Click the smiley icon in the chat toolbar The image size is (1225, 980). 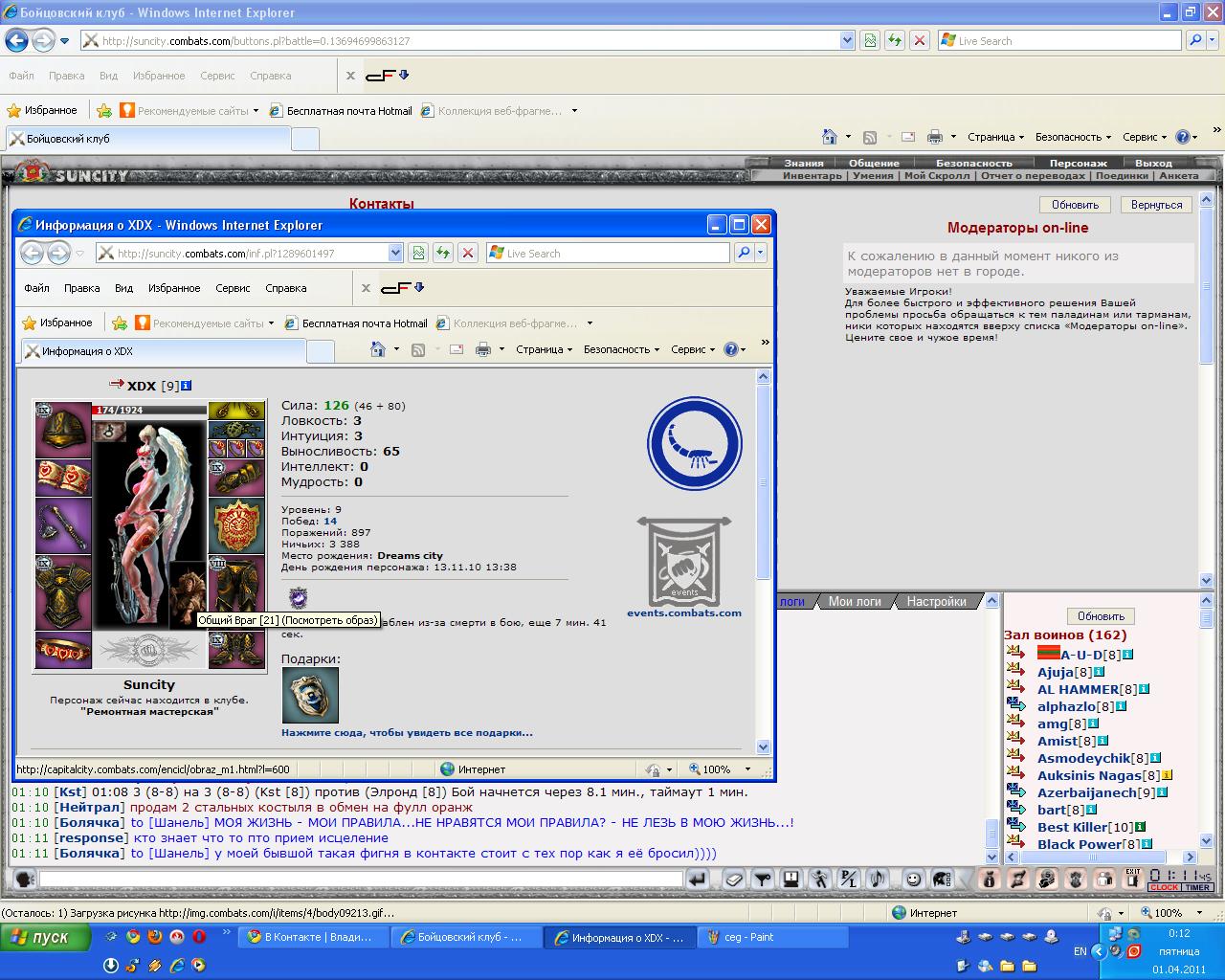(x=913, y=879)
